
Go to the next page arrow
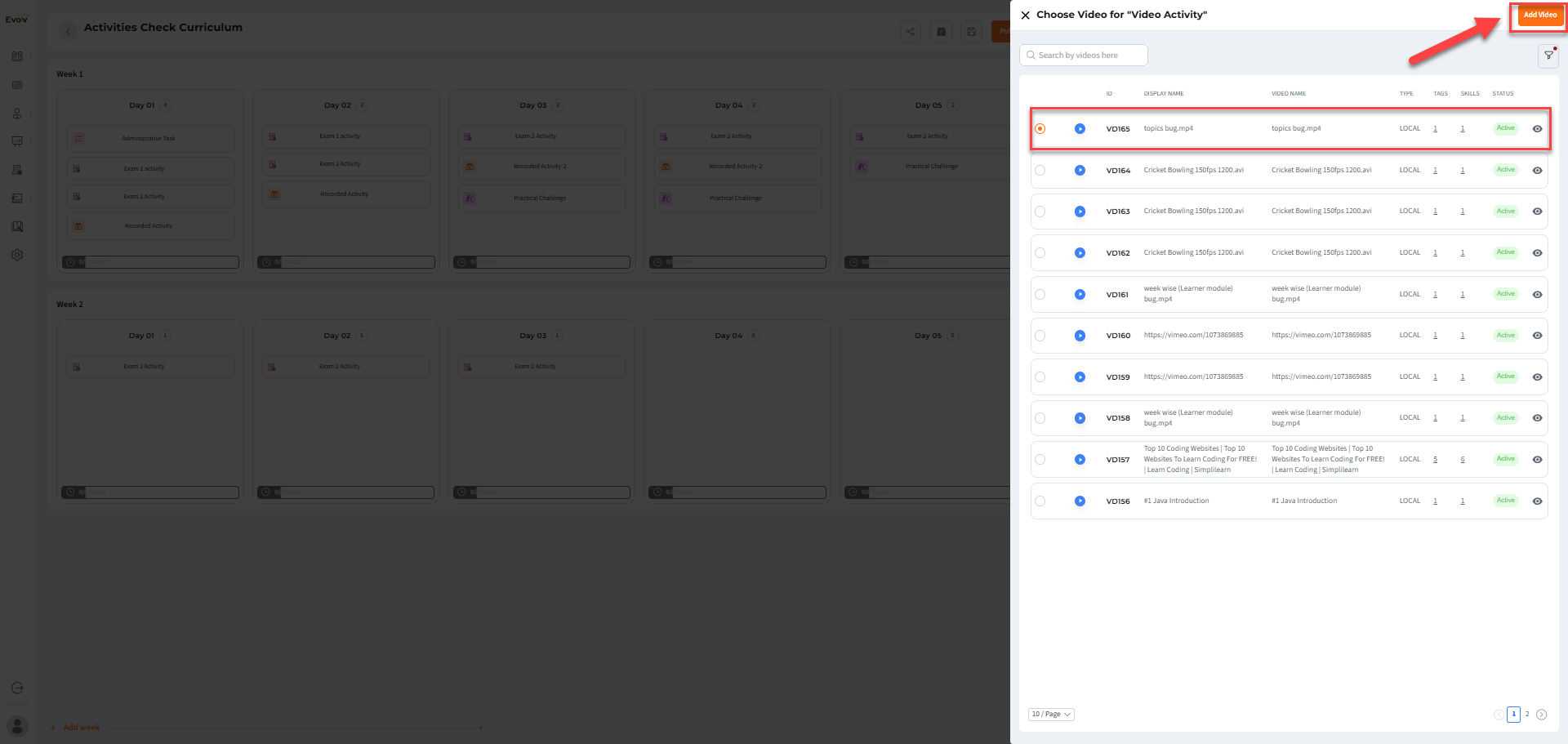tap(1542, 715)
